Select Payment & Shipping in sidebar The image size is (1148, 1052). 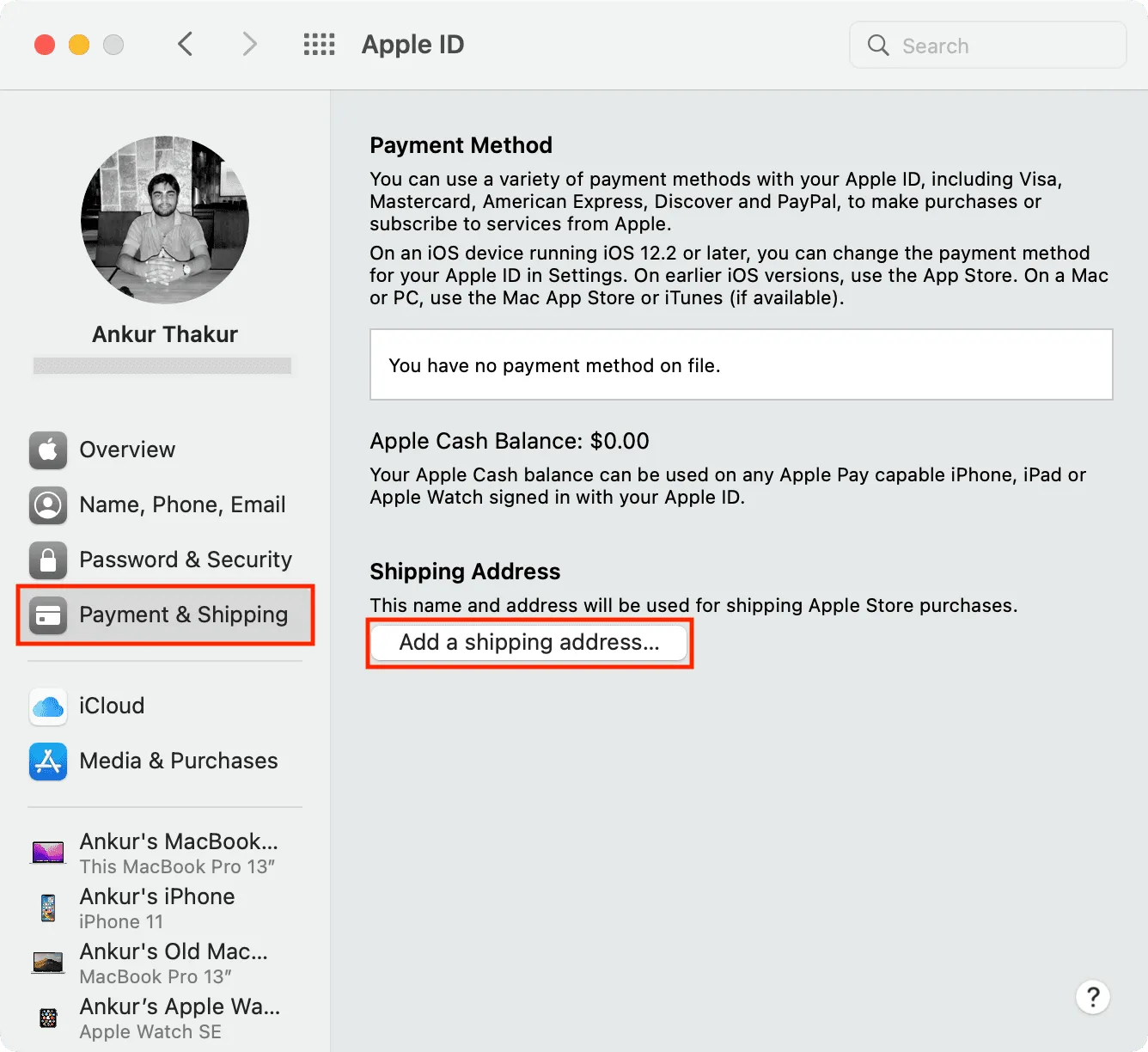click(x=165, y=615)
